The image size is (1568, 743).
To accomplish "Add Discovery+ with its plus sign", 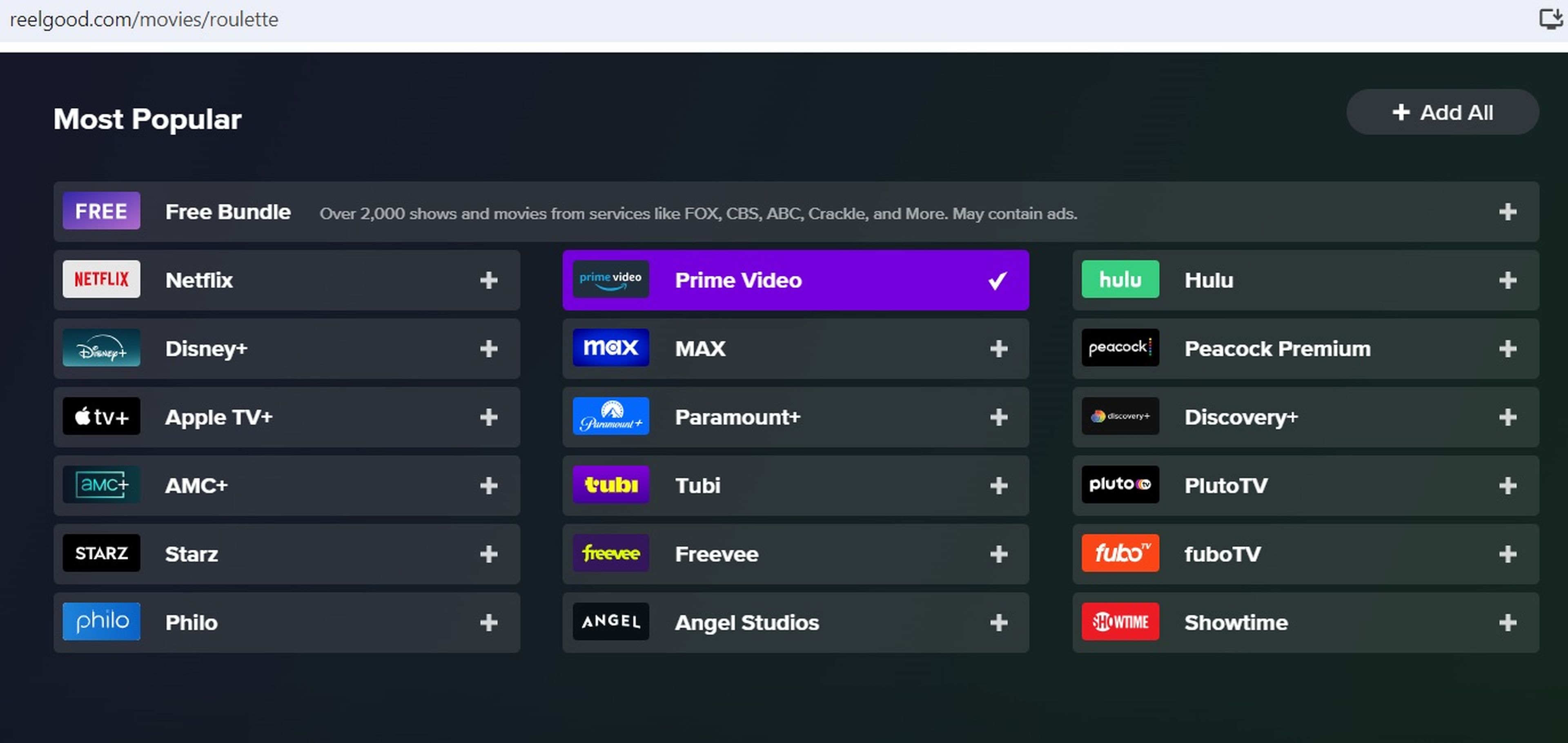I will pyautogui.click(x=1508, y=417).
